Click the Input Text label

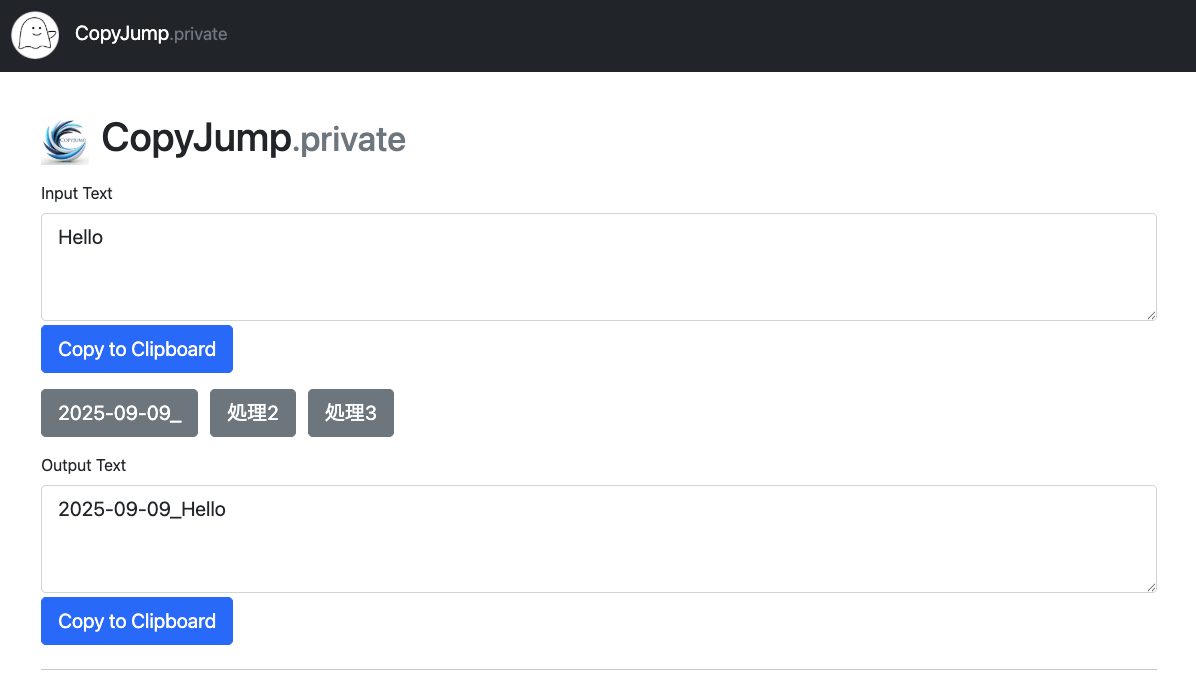(77, 193)
